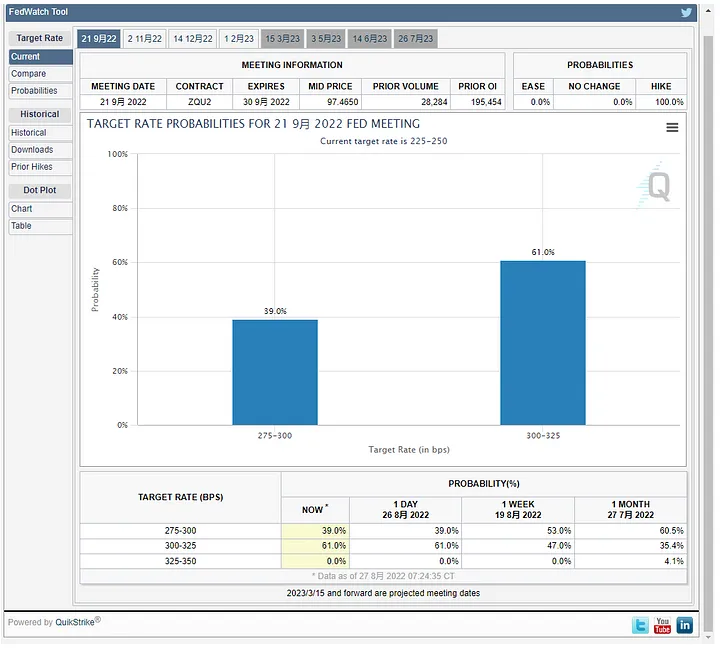Select Prior Hikes in the sidebar

click(x=34, y=167)
